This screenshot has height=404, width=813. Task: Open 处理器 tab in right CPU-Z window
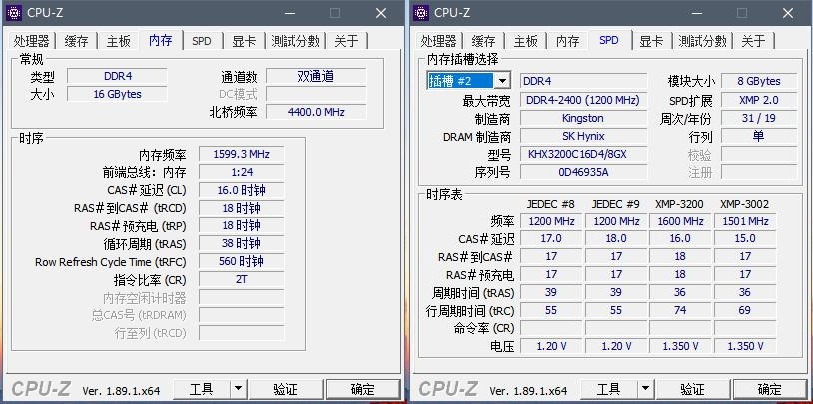[438, 41]
